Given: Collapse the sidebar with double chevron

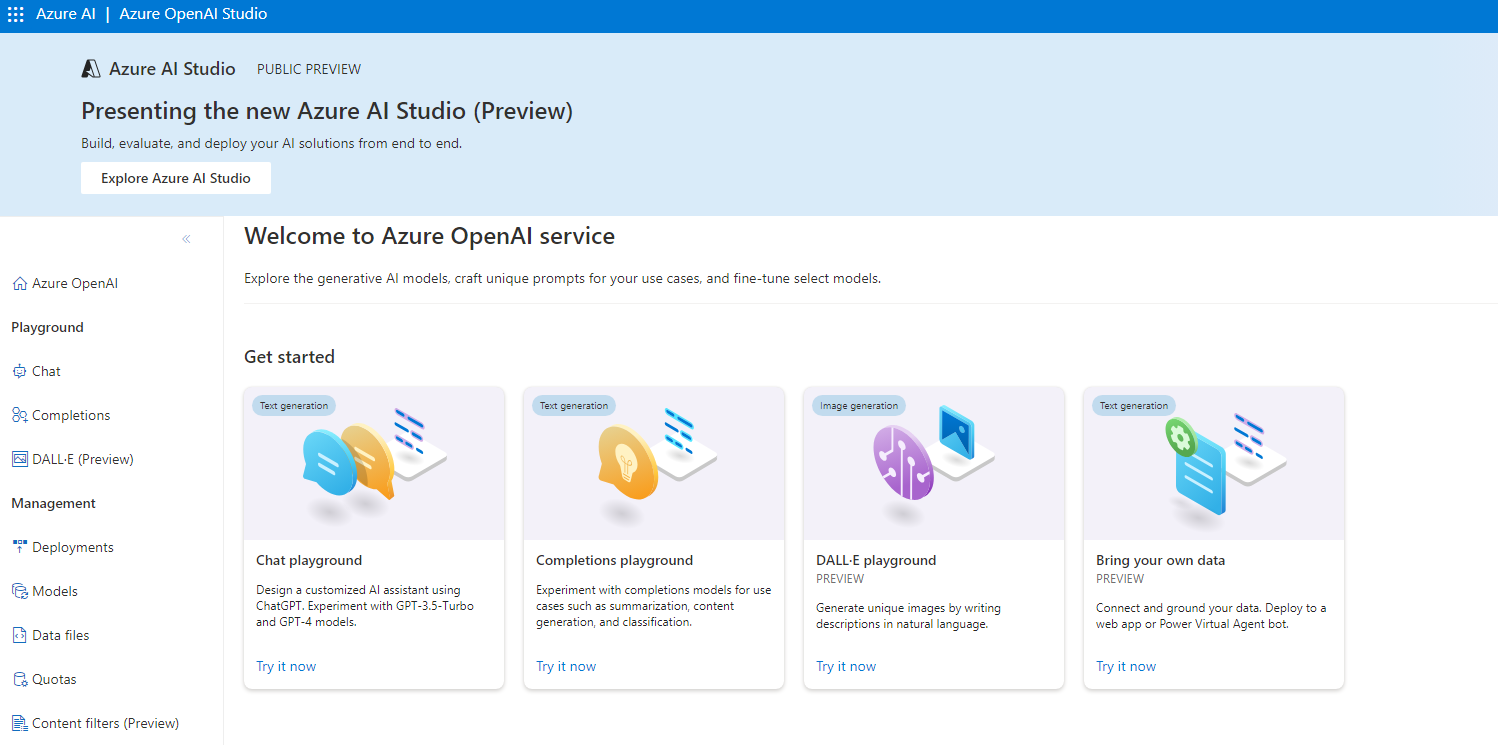Looking at the screenshot, I should click(x=186, y=239).
